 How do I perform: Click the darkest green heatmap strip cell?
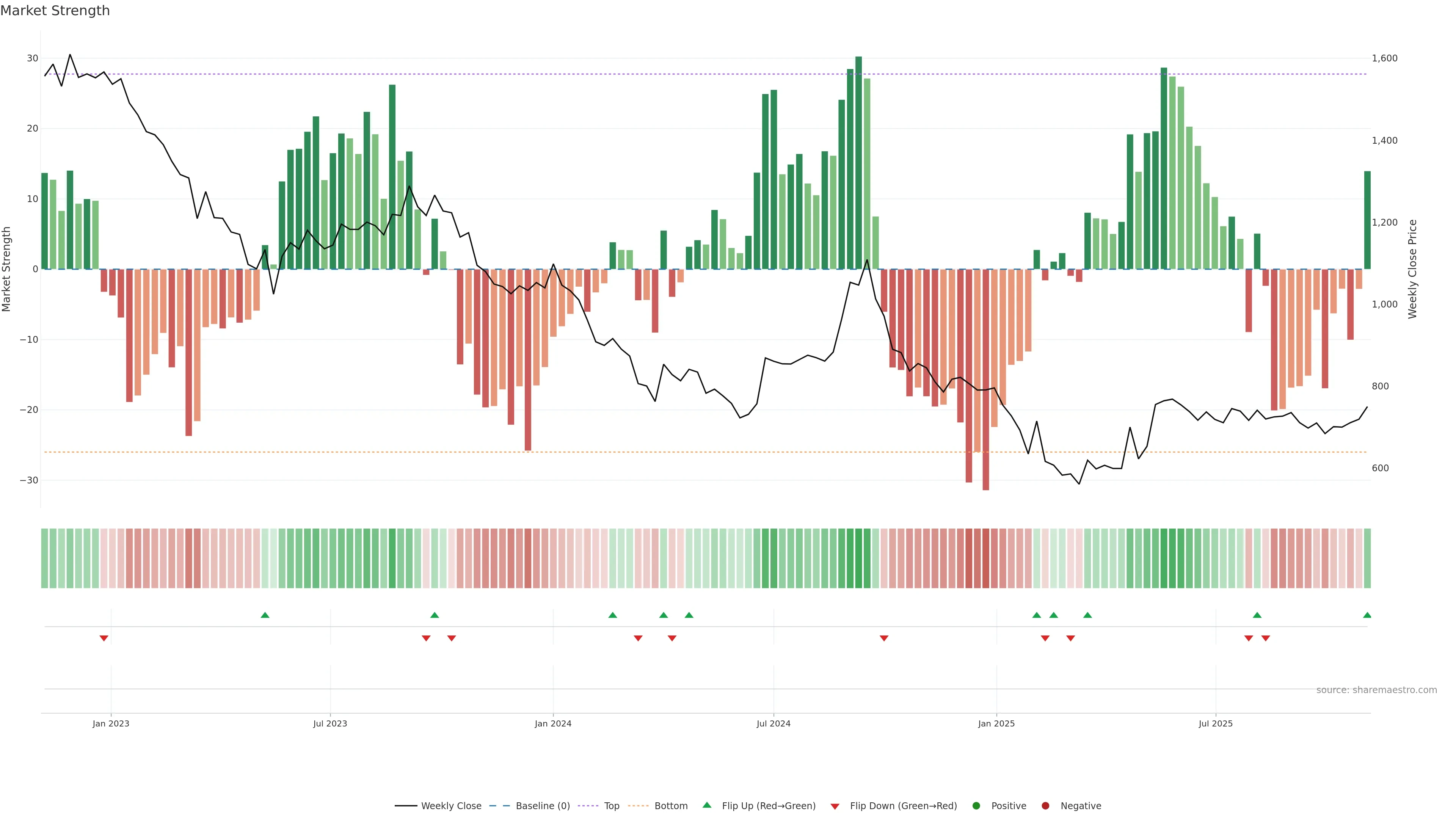click(x=858, y=559)
